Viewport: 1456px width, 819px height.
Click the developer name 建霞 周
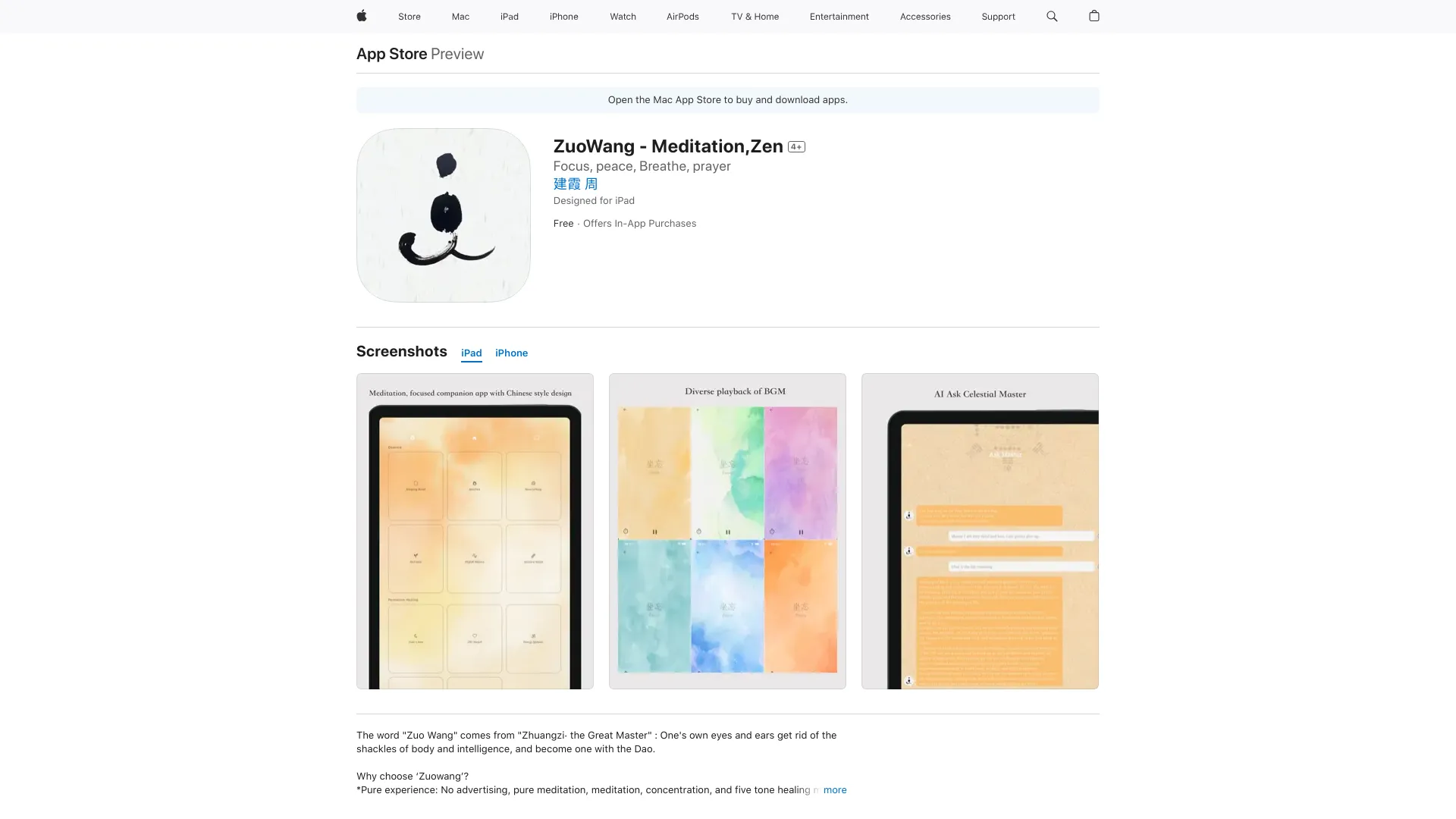coord(575,184)
